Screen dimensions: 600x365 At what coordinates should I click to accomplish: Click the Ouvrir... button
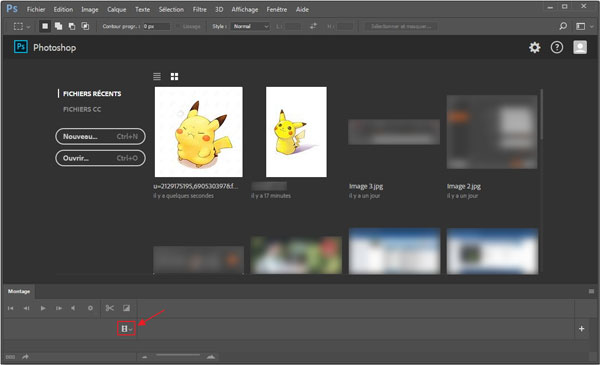tap(100, 158)
